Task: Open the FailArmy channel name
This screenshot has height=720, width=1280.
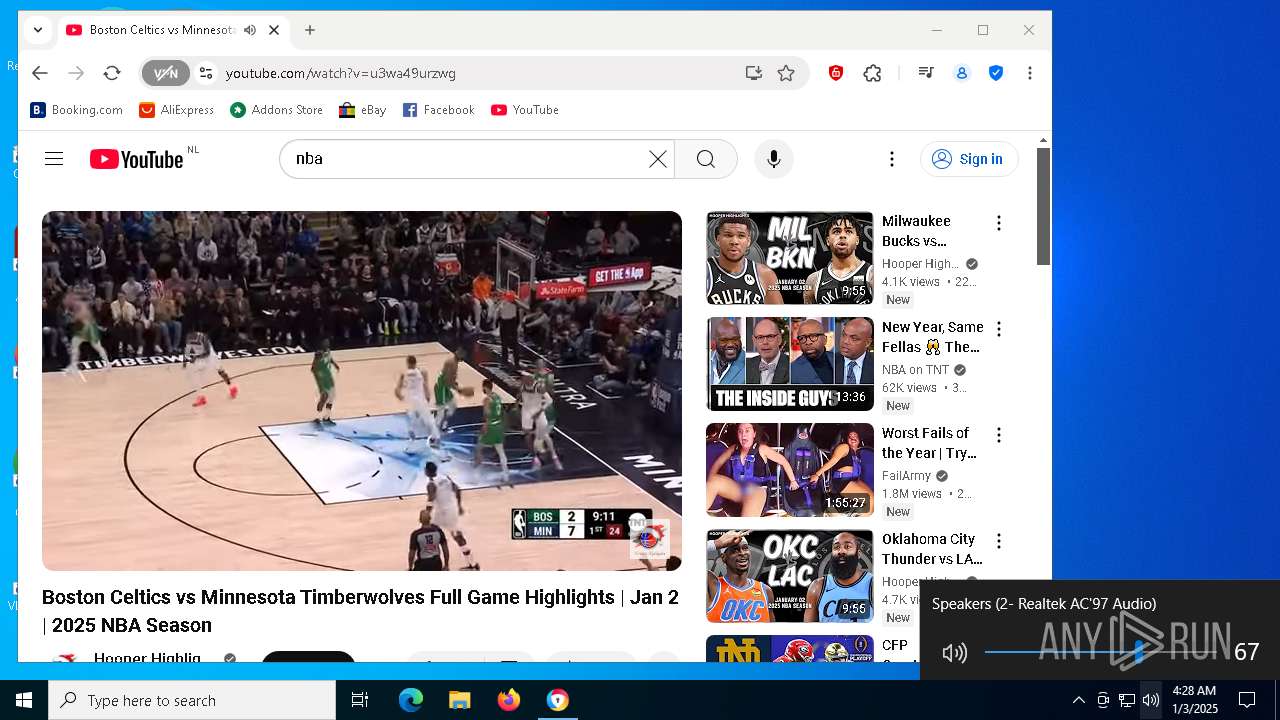Action: pos(906,476)
